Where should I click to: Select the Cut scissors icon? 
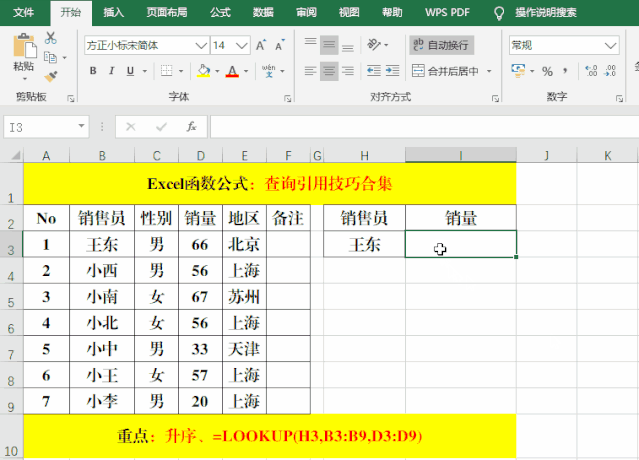[x=51, y=38]
